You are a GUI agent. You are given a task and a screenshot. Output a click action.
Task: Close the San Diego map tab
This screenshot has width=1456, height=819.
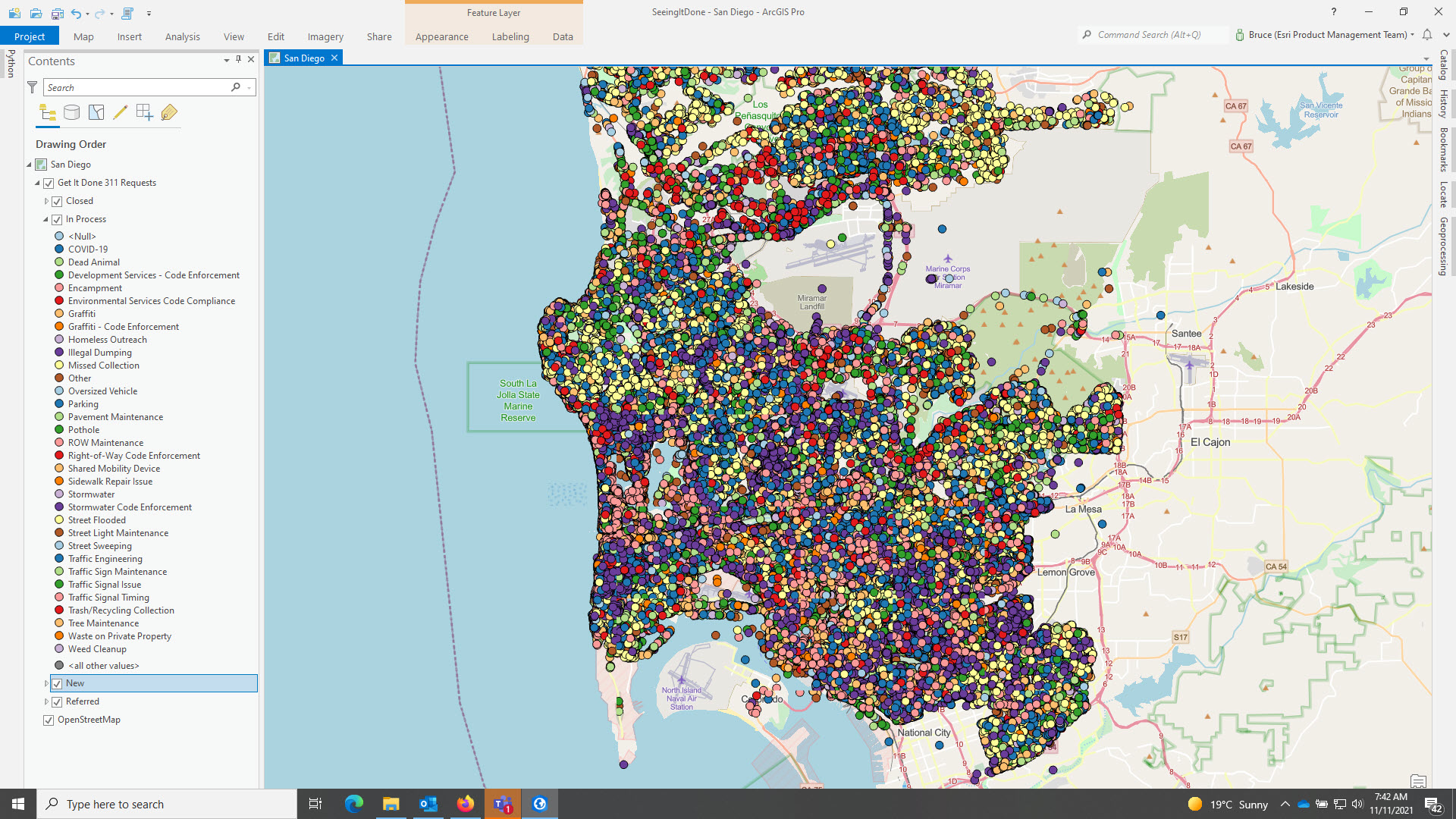tap(334, 58)
